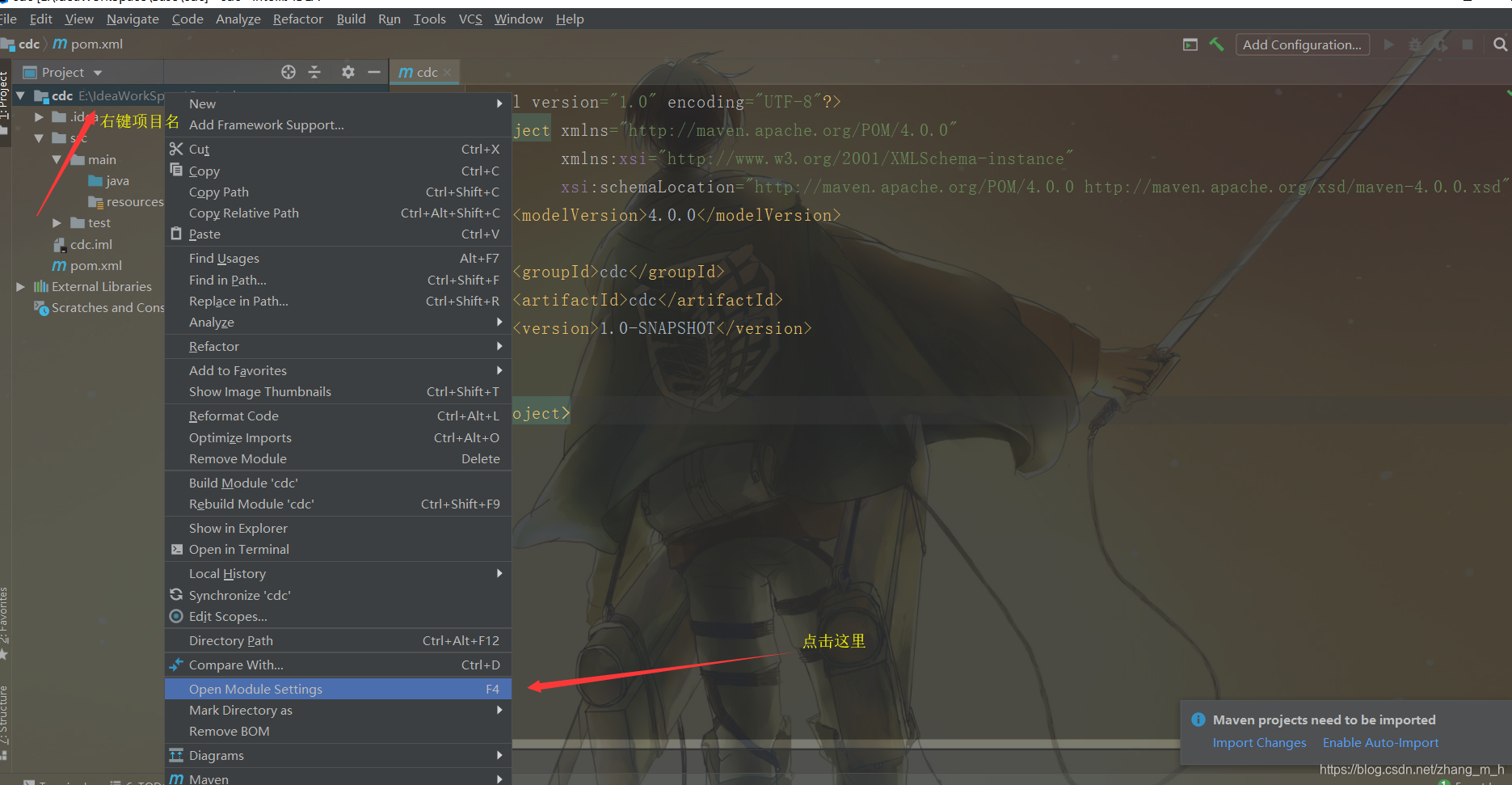
Task: Click the select run target icon near the hammer
Action: (x=1190, y=44)
